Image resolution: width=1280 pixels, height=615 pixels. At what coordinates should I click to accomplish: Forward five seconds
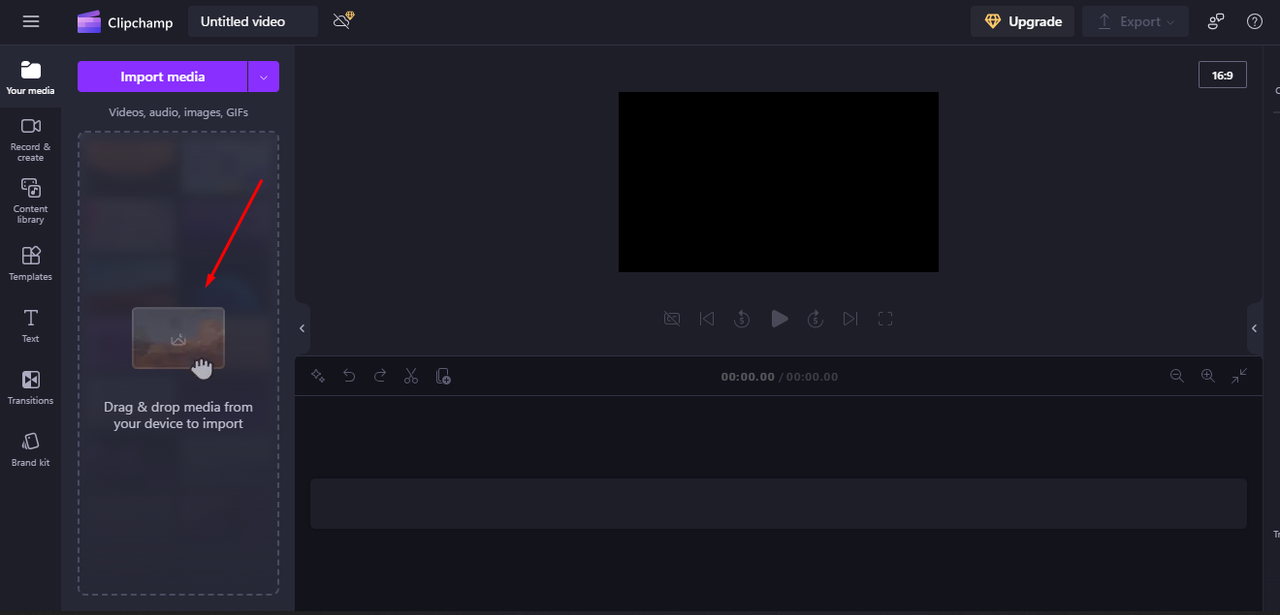[815, 319]
